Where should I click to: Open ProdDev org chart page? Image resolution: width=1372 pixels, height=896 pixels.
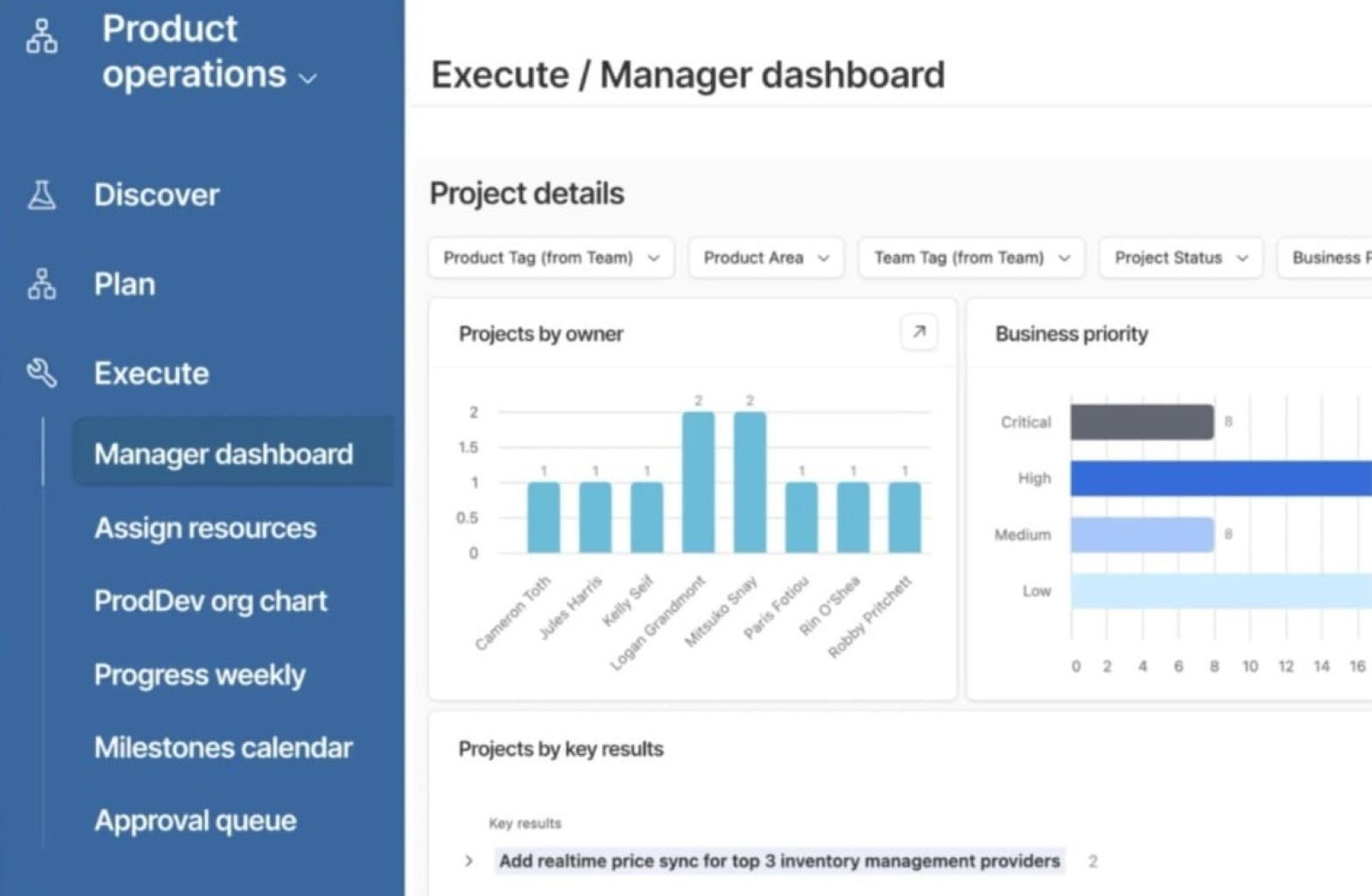(210, 601)
